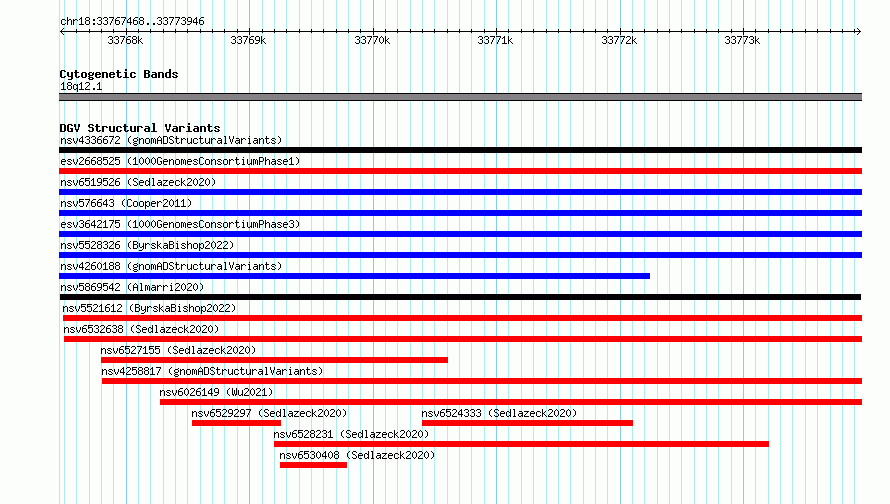Click the nsv5521612 (ByrskaBishop2022) label

click(149, 308)
